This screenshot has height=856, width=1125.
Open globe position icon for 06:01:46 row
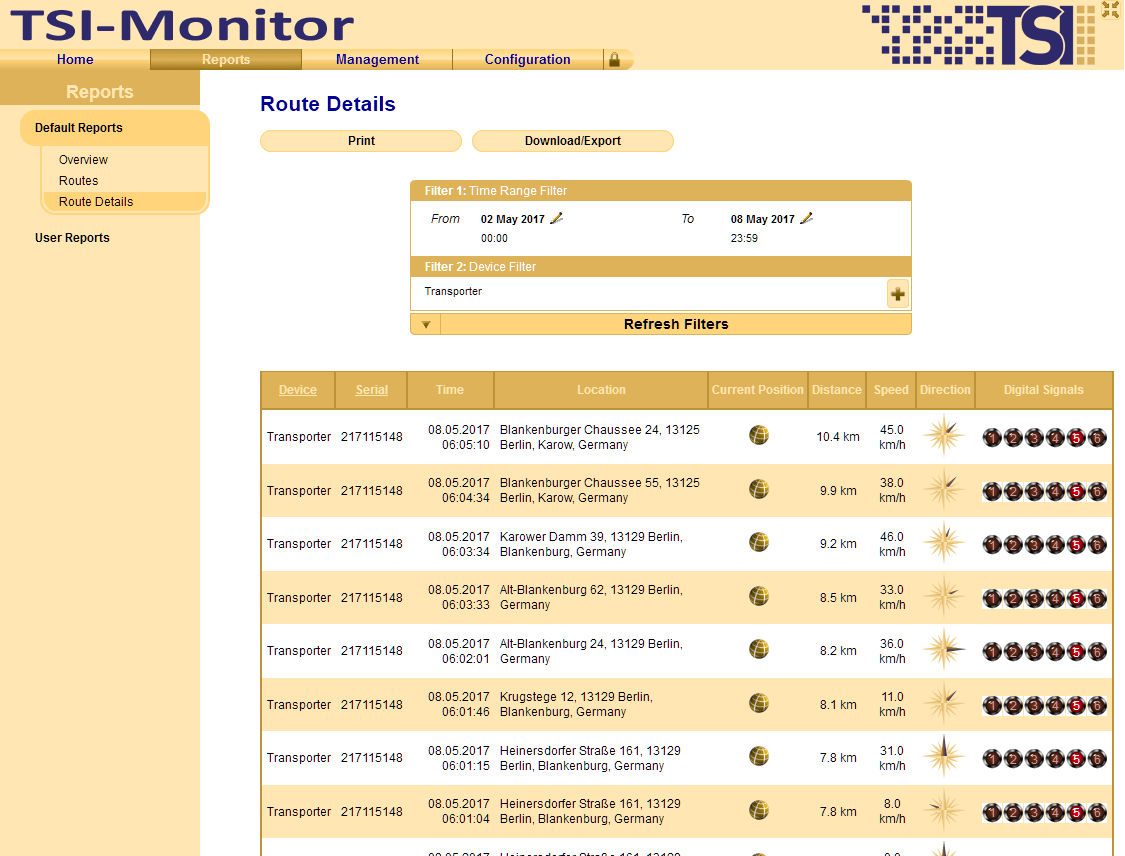(759, 703)
